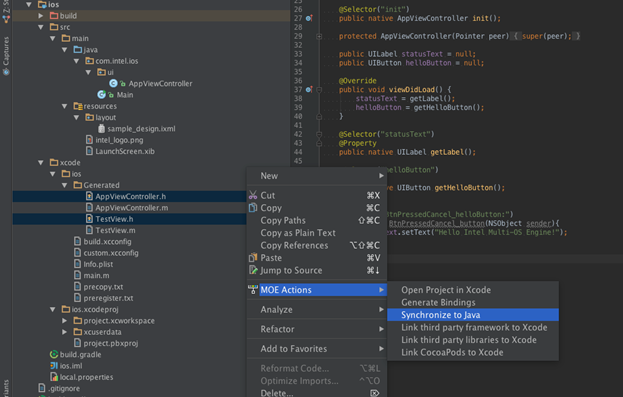
Task: Collapse the Generated folder
Action: pos(64,185)
